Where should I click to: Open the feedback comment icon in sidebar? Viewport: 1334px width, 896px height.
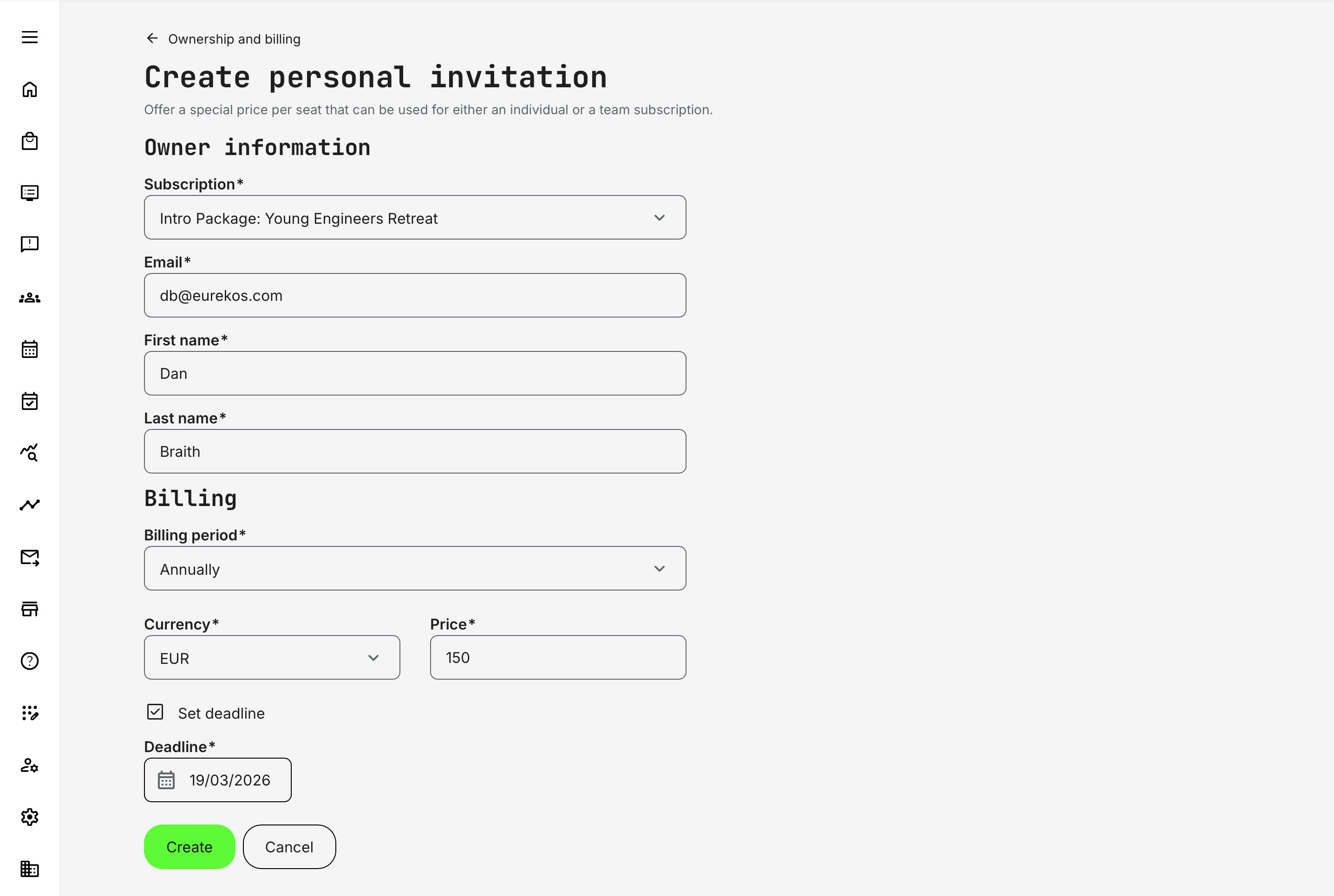pos(29,244)
